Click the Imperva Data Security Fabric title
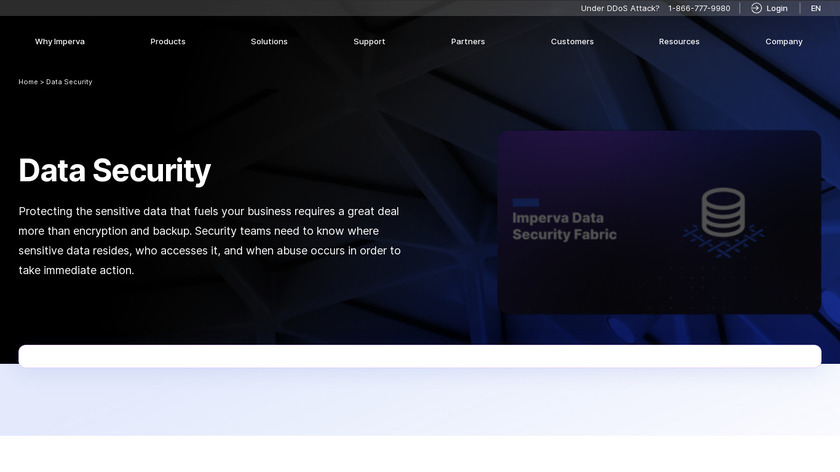840x472 pixels. pyautogui.click(x=564, y=226)
